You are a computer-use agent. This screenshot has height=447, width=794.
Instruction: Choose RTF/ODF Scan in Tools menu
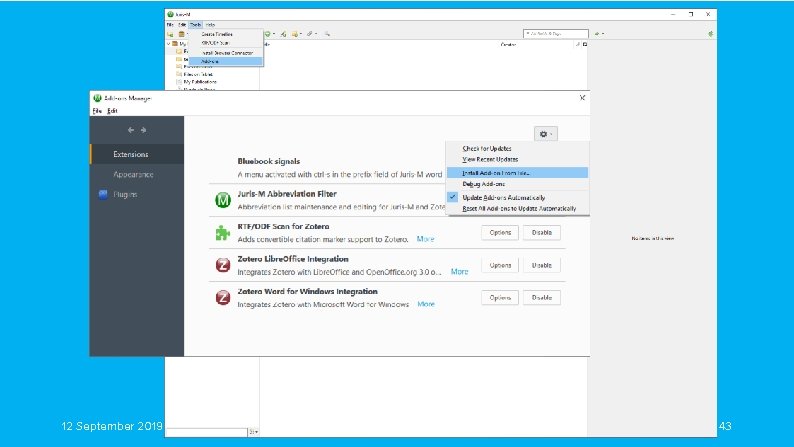pyautogui.click(x=226, y=43)
